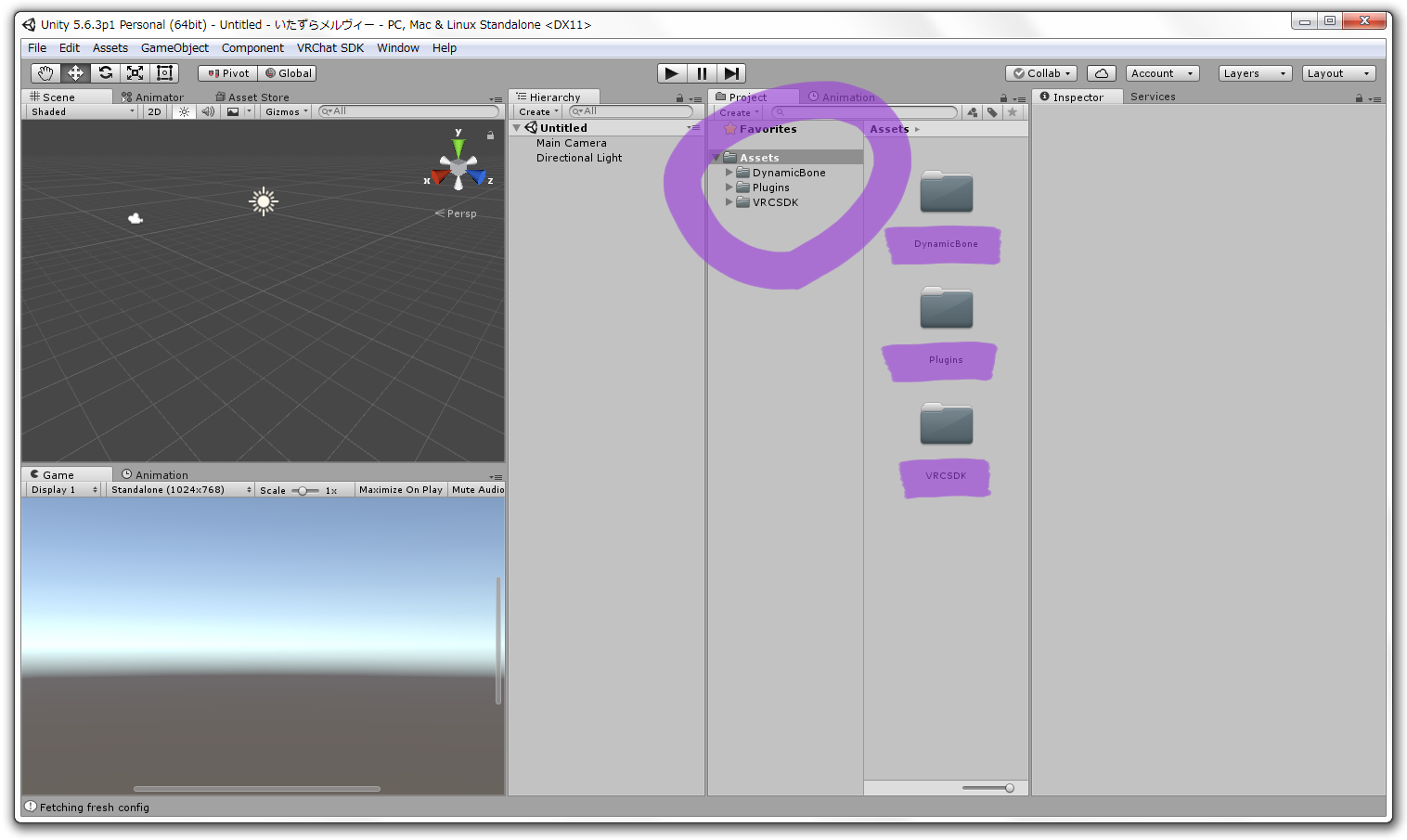The height and width of the screenshot is (840, 1407).
Task: Click the Scene search field
Action: tap(408, 111)
